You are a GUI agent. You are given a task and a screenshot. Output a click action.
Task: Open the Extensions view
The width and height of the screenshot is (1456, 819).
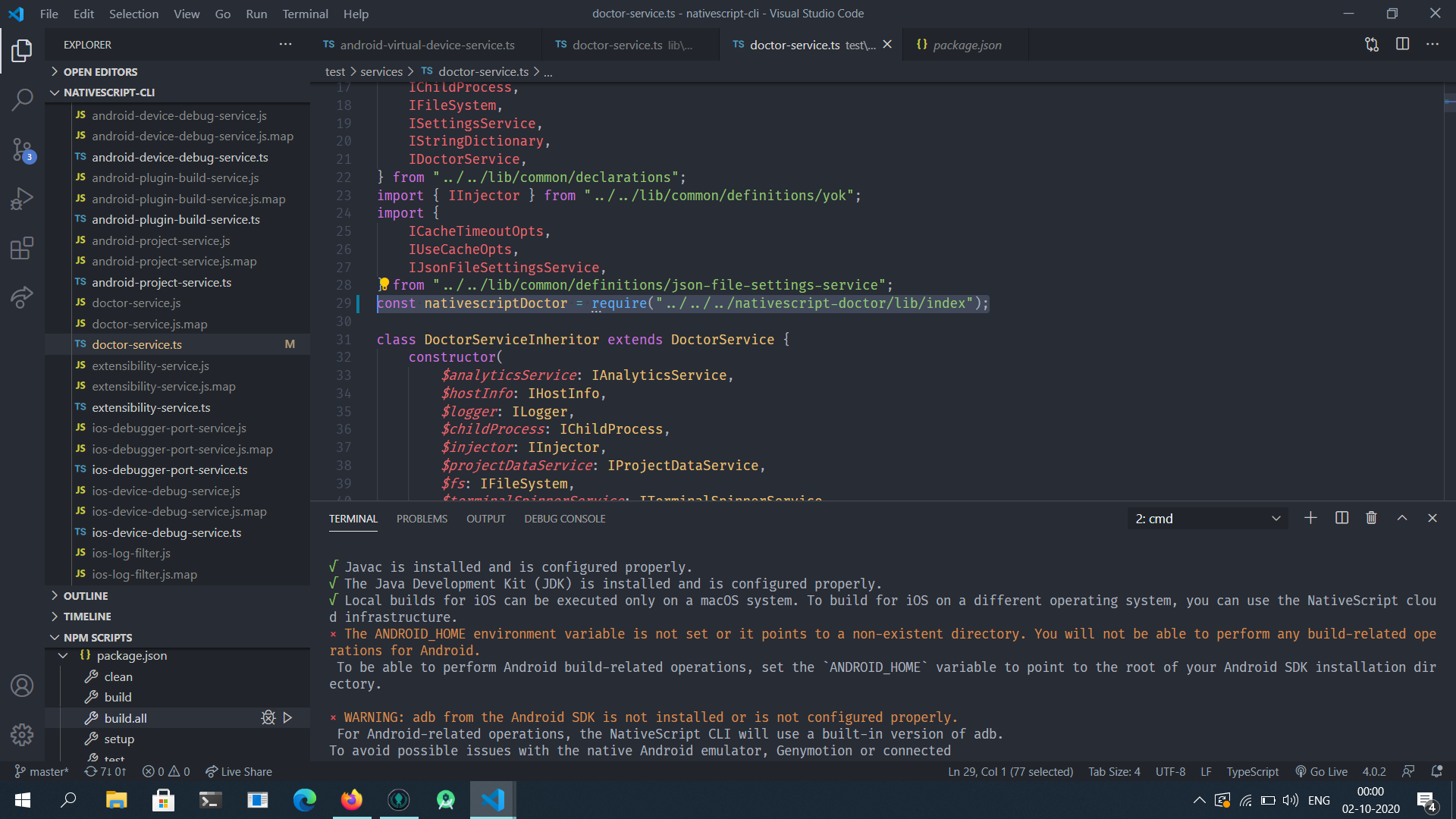22,249
